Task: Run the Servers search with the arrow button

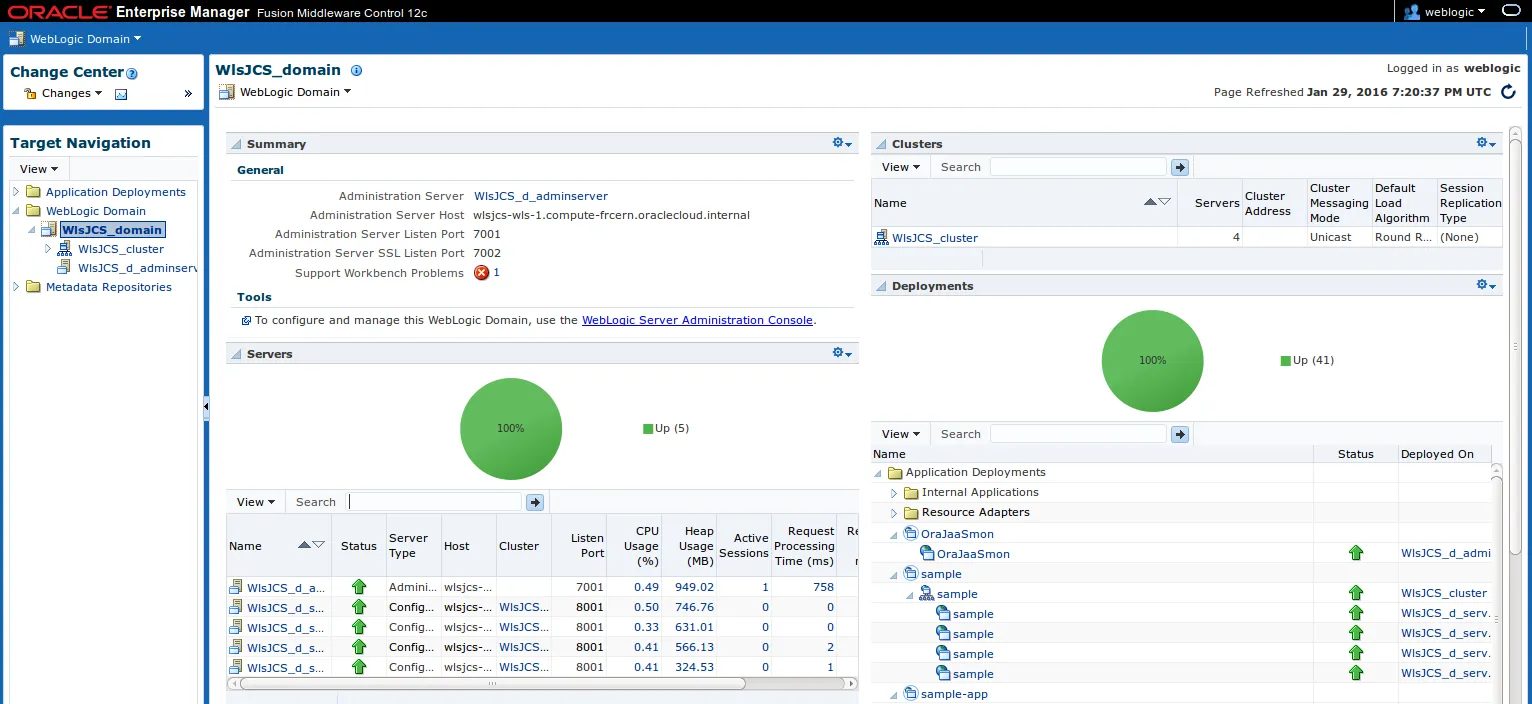Action: pyautogui.click(x=535, y=502)
